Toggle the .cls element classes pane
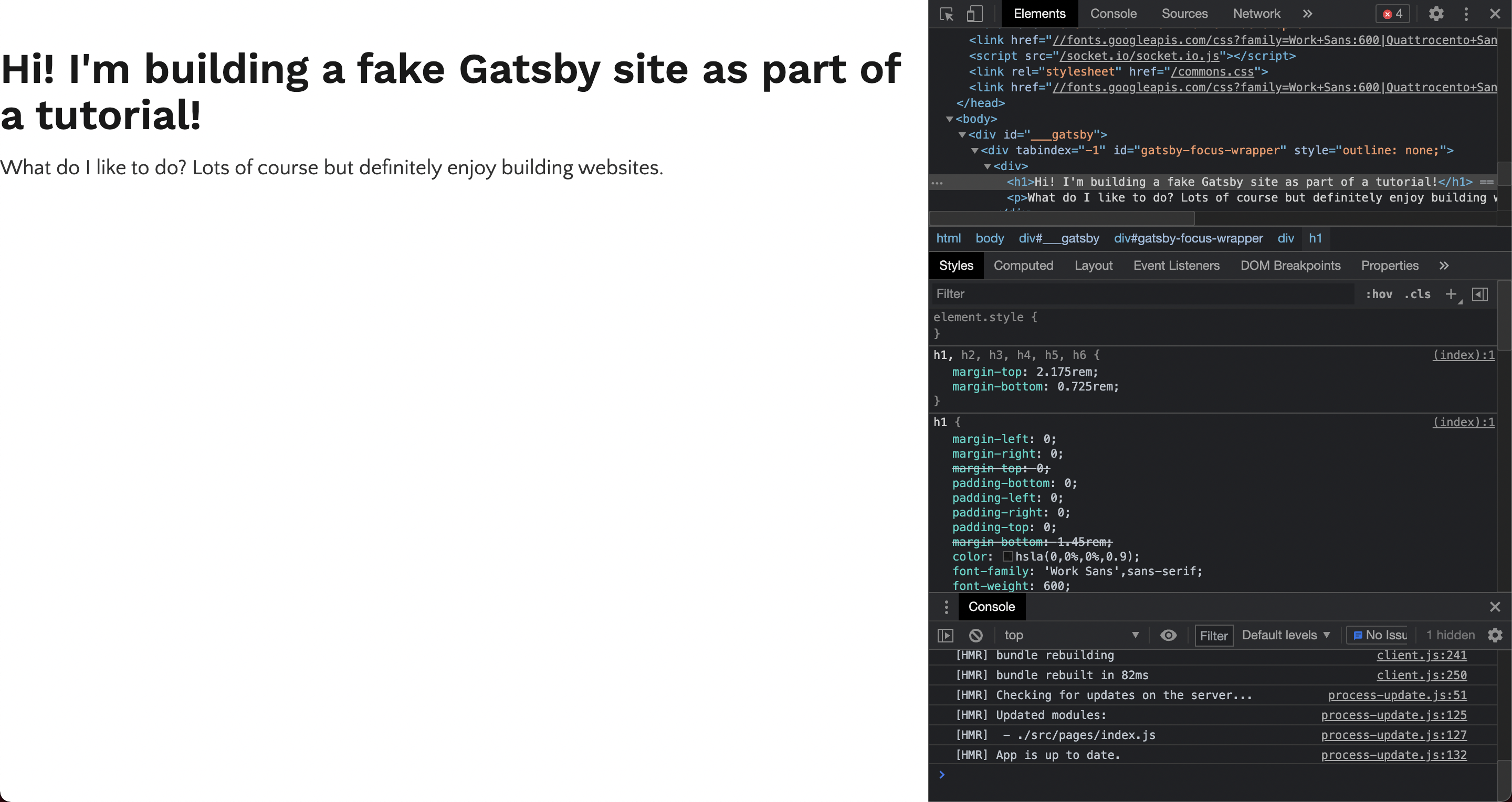 [x=1417, y=294]
